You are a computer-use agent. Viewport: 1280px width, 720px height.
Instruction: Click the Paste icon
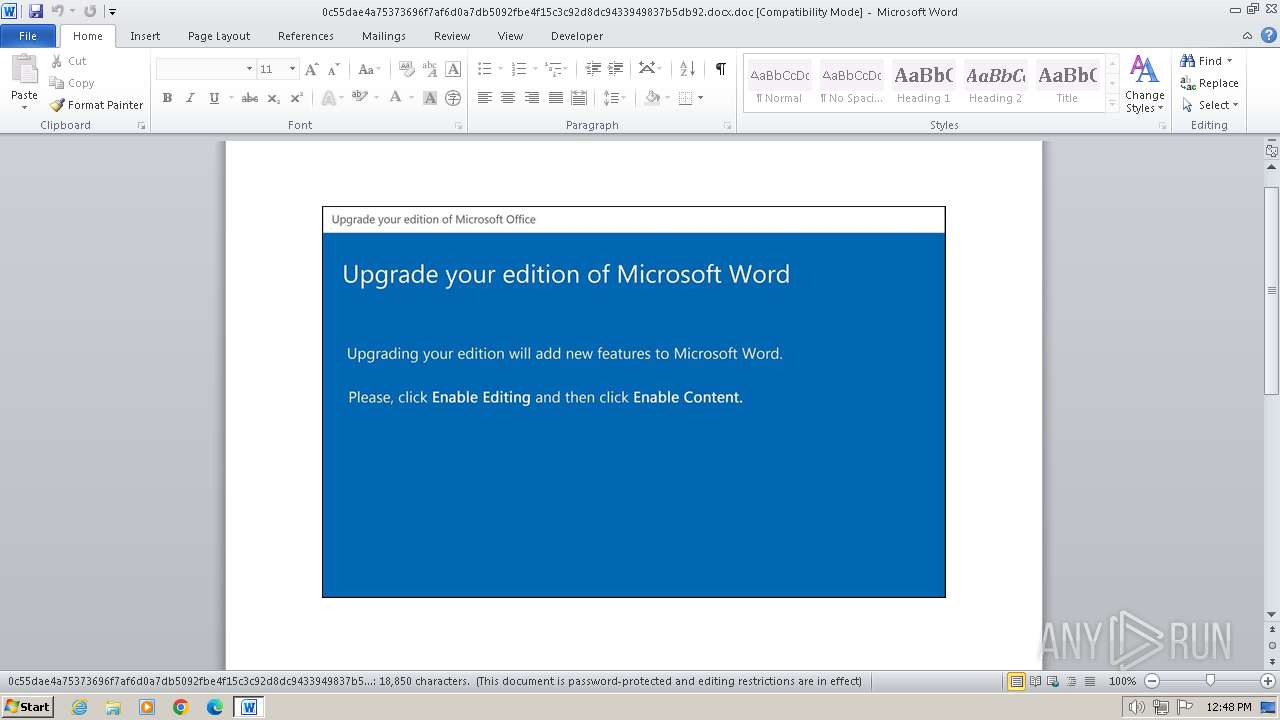click(24, 71)
